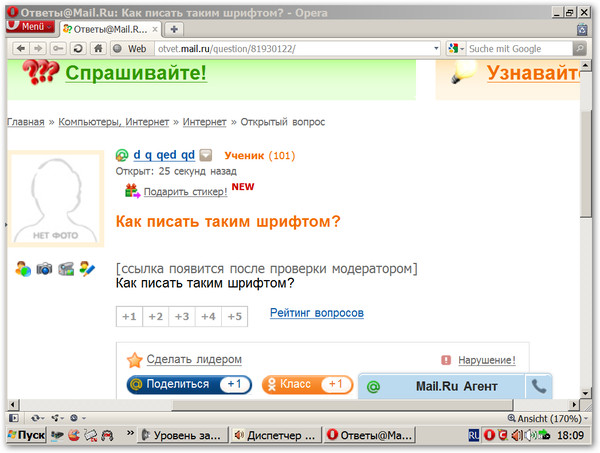Expand the address bar history dropdown
The height and width of the screenshot is (453, 600).
point(436,49)
